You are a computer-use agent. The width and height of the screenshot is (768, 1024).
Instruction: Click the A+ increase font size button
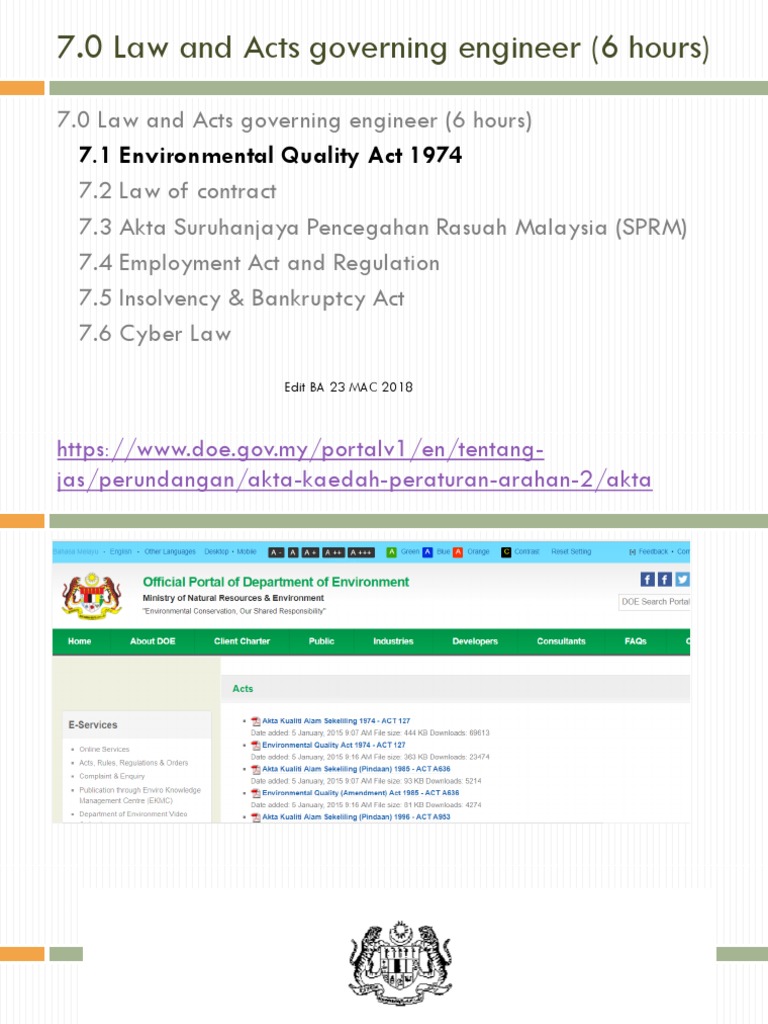tap(310, 552)
